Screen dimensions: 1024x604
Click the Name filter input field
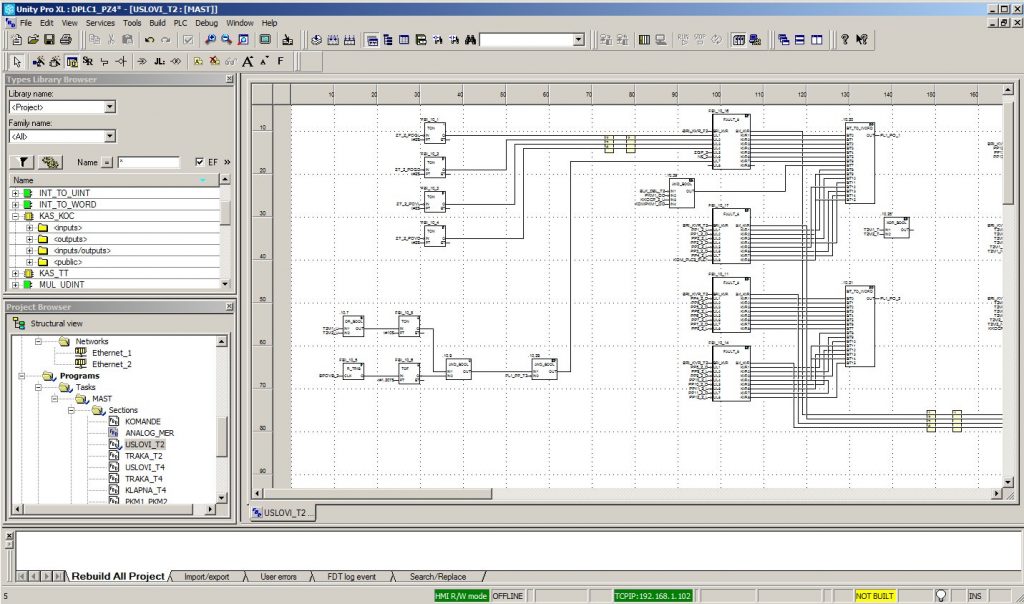click(x=148, y=162)
